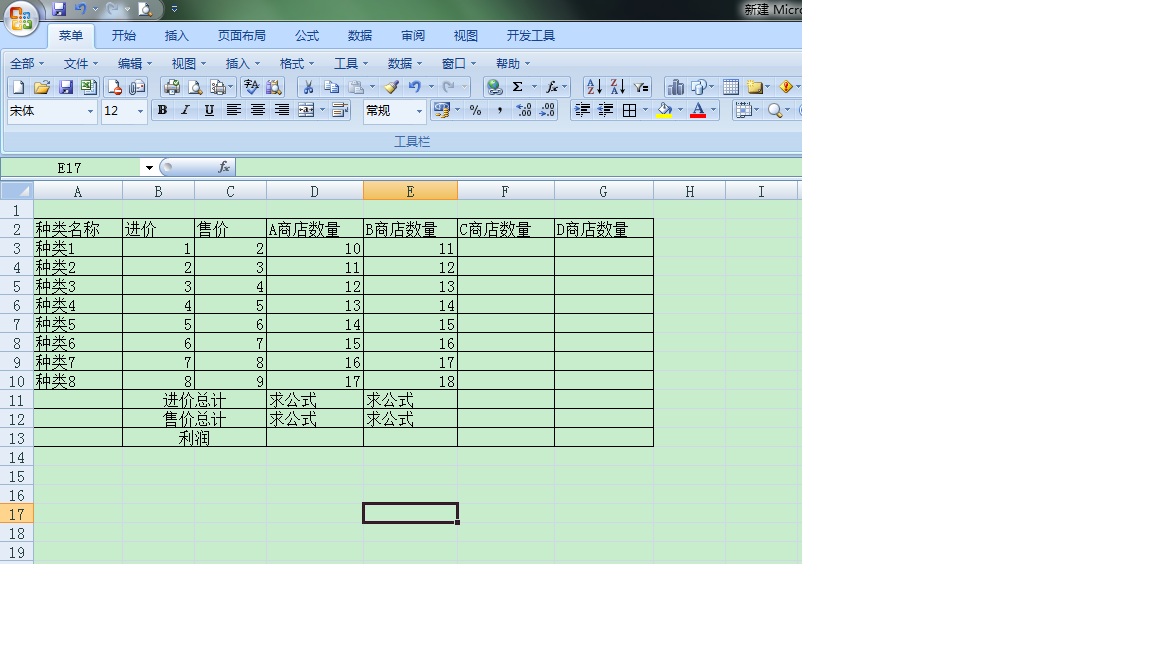Open a file with the folder icon

(x=42, y=87)
